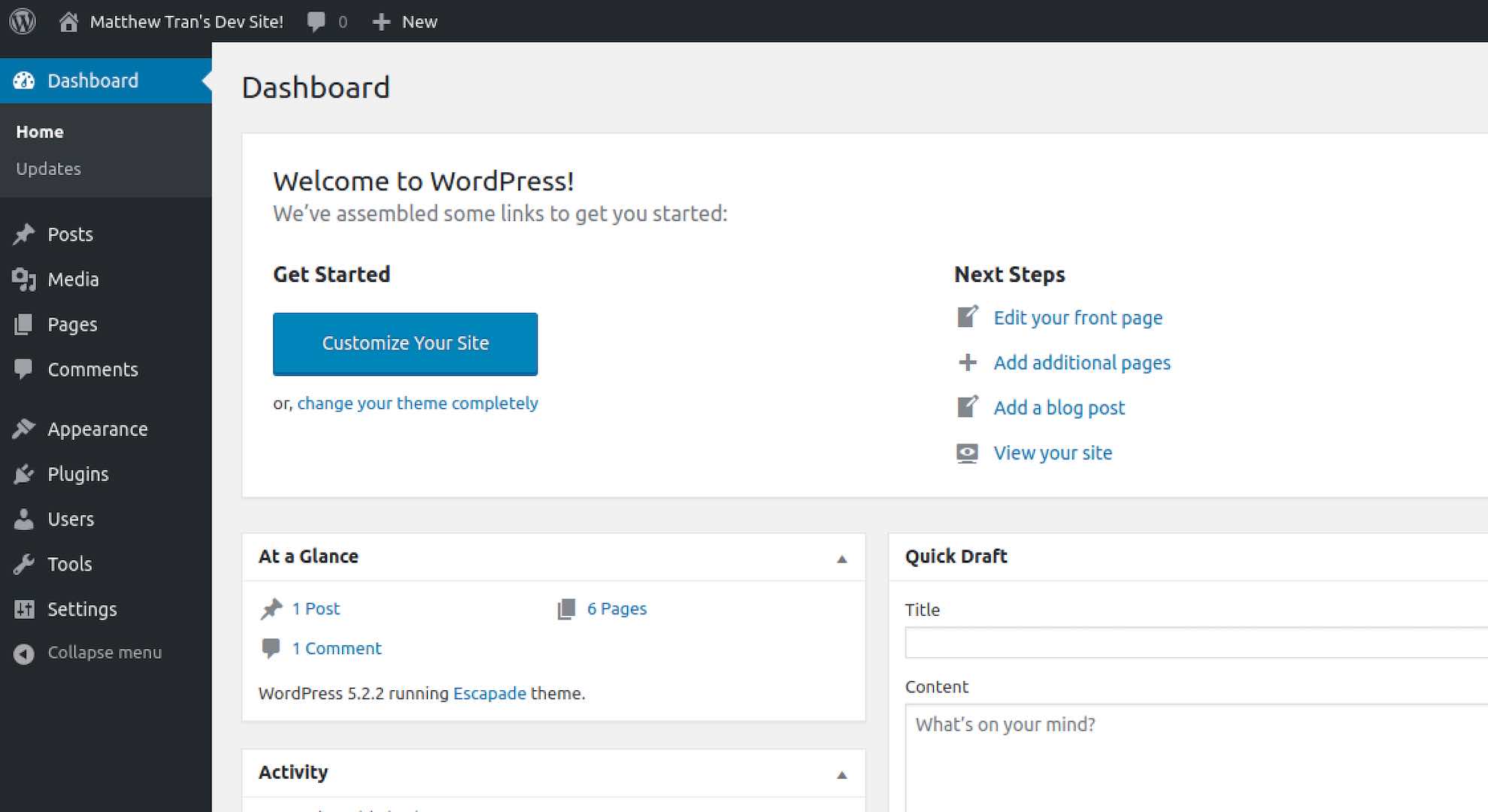Click the Media icon in sidebar
The width and height of the screenshot is (1488, 812).
(24, 279)
